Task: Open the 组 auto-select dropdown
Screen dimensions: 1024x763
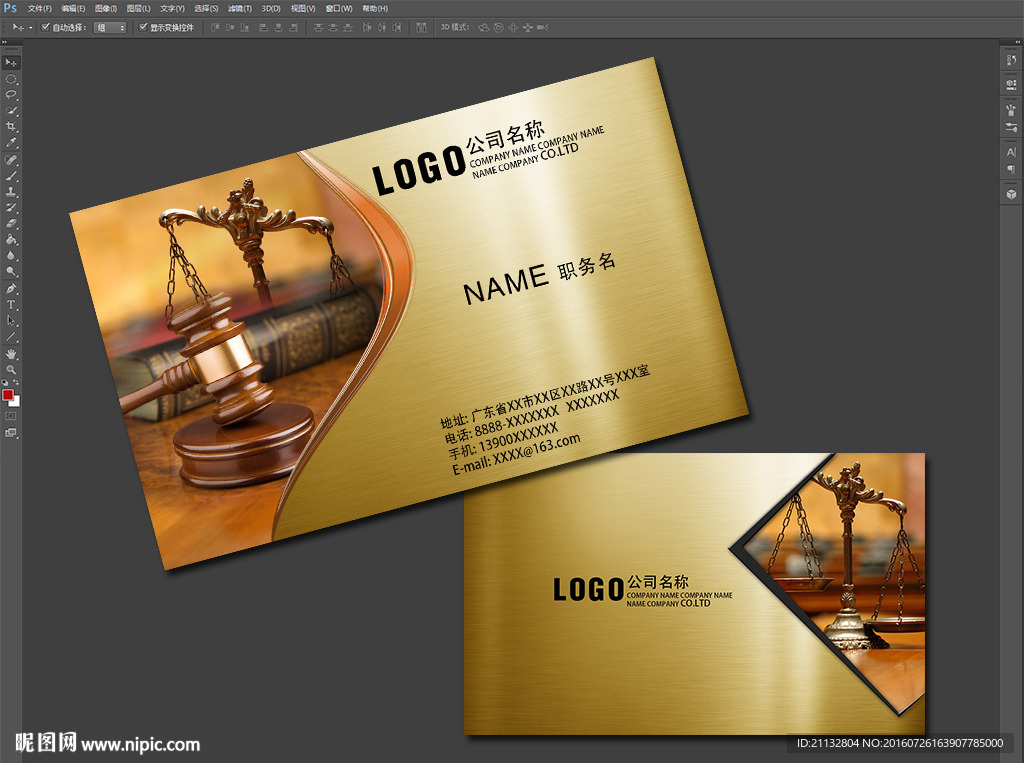Action: click(x=110, y=27)
